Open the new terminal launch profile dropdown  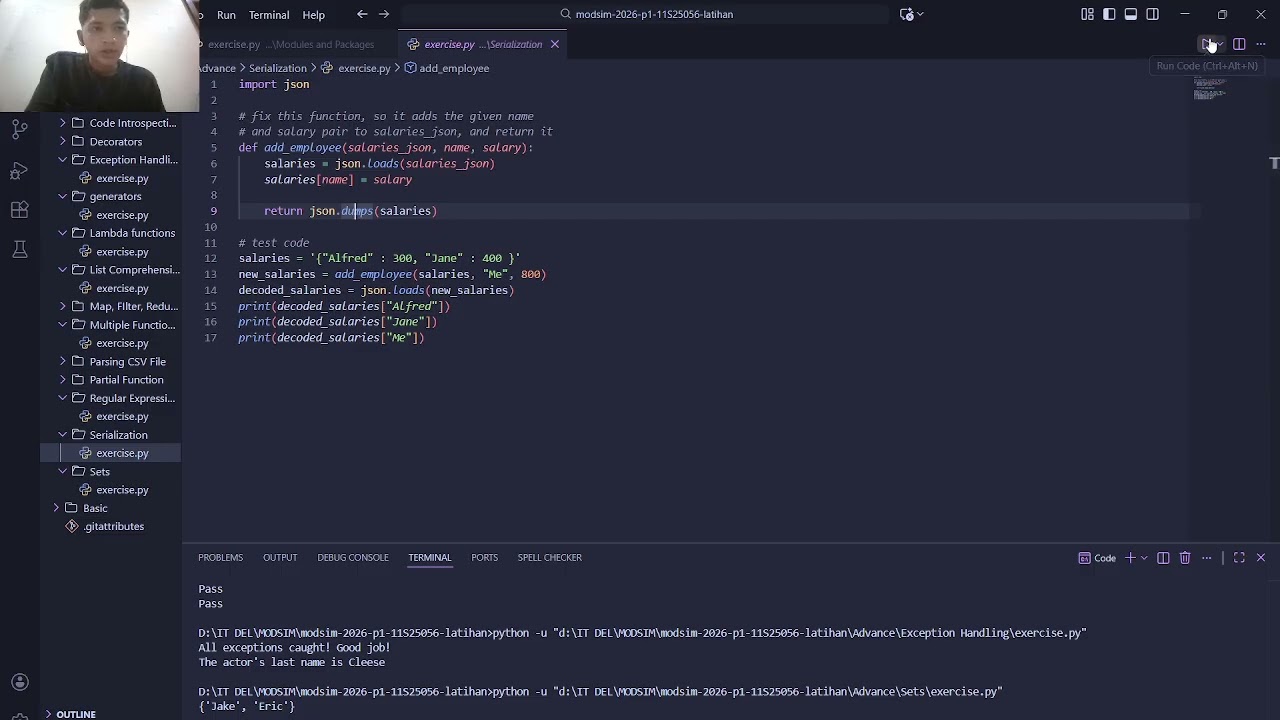tap(1144, 558)
